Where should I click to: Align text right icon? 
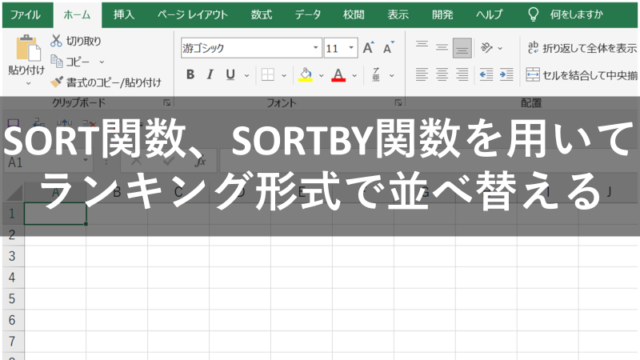(462, 75)
